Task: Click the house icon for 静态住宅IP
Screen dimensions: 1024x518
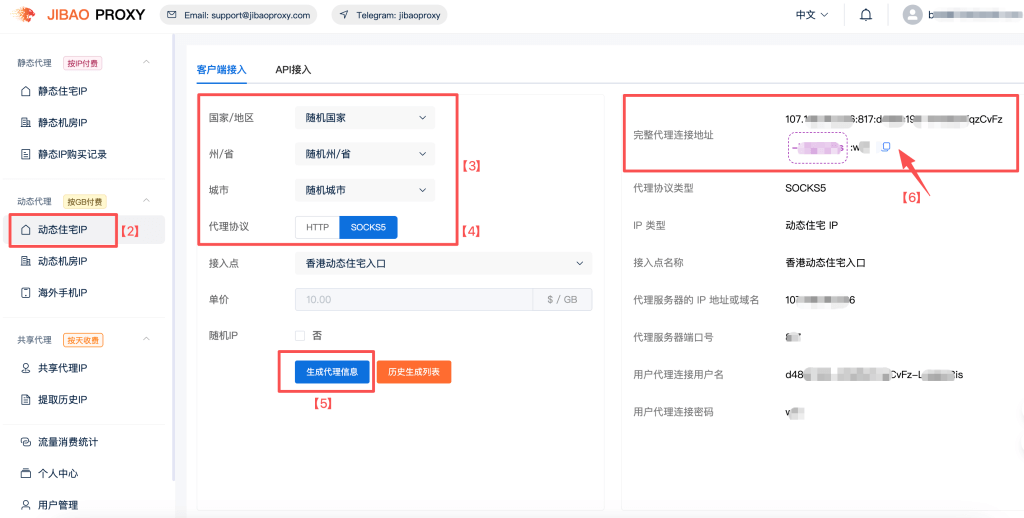Action: pos(25,91)
